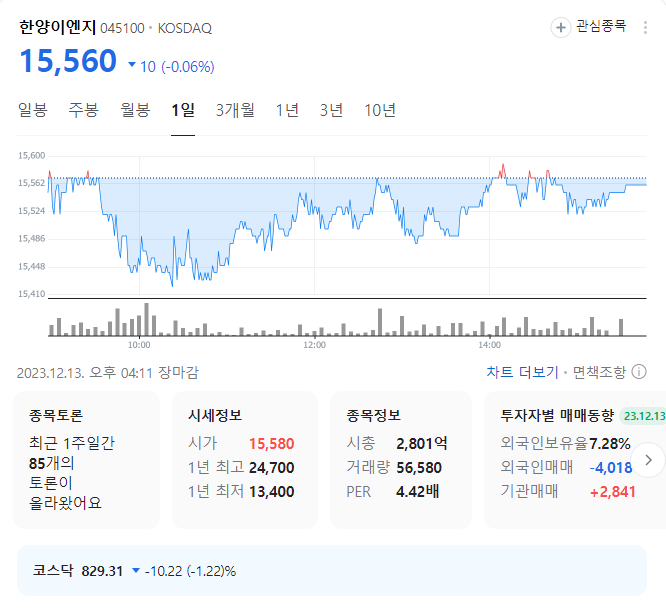Open the three-dot more options menu
The height and width of the screenshot is (609, 666).
(x=645, y=28)
